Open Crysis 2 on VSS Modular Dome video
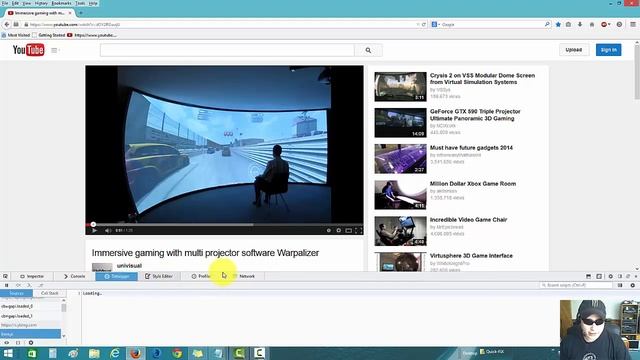The height and width of the screenshot is (360, 640). (x=482, y=79)
